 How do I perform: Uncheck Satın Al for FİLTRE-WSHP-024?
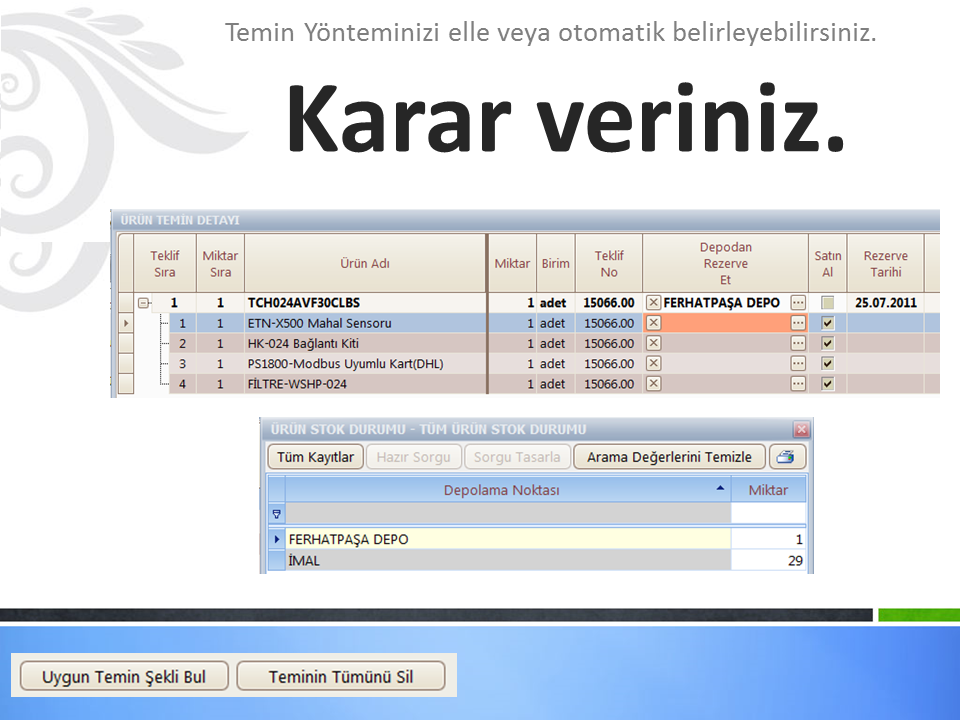tap(827, 383)
